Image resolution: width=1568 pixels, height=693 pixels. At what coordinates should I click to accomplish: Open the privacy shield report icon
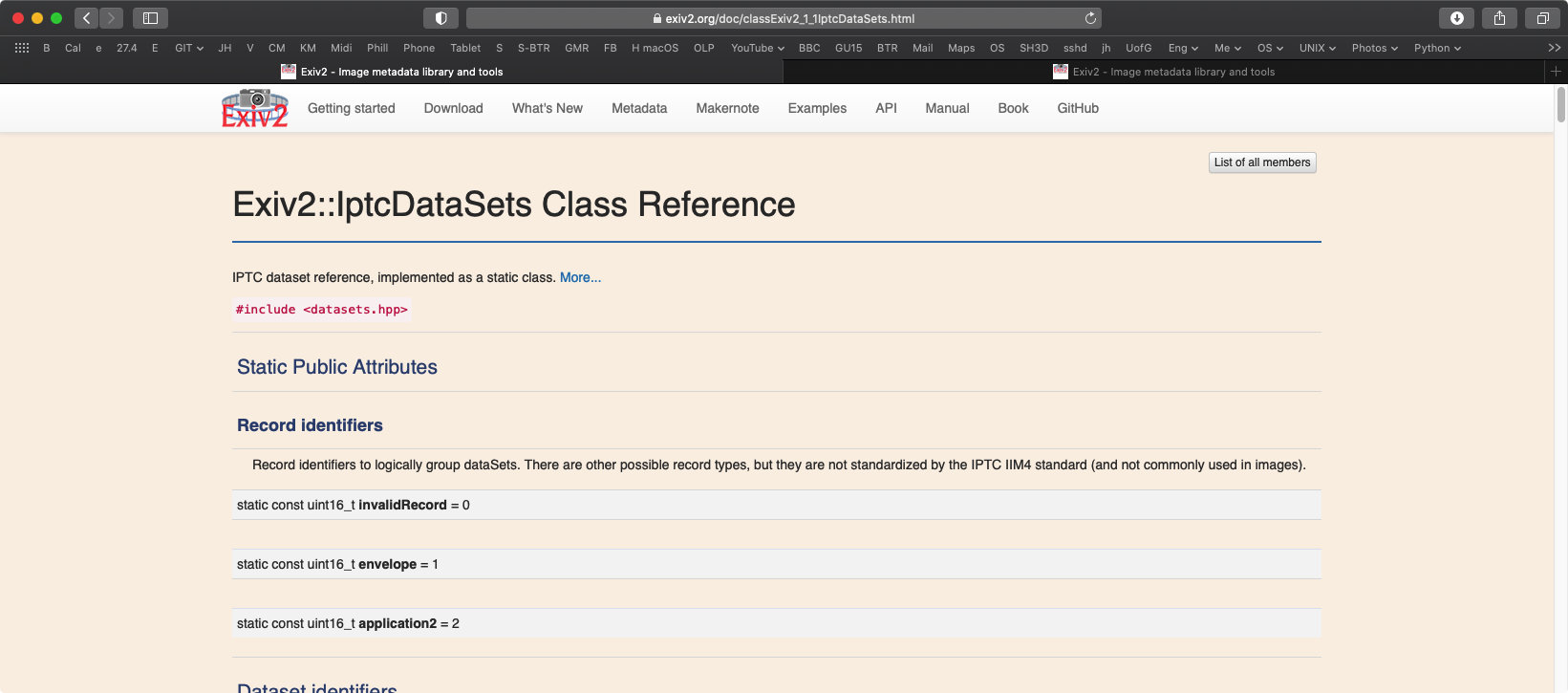[x=440, y=18]
